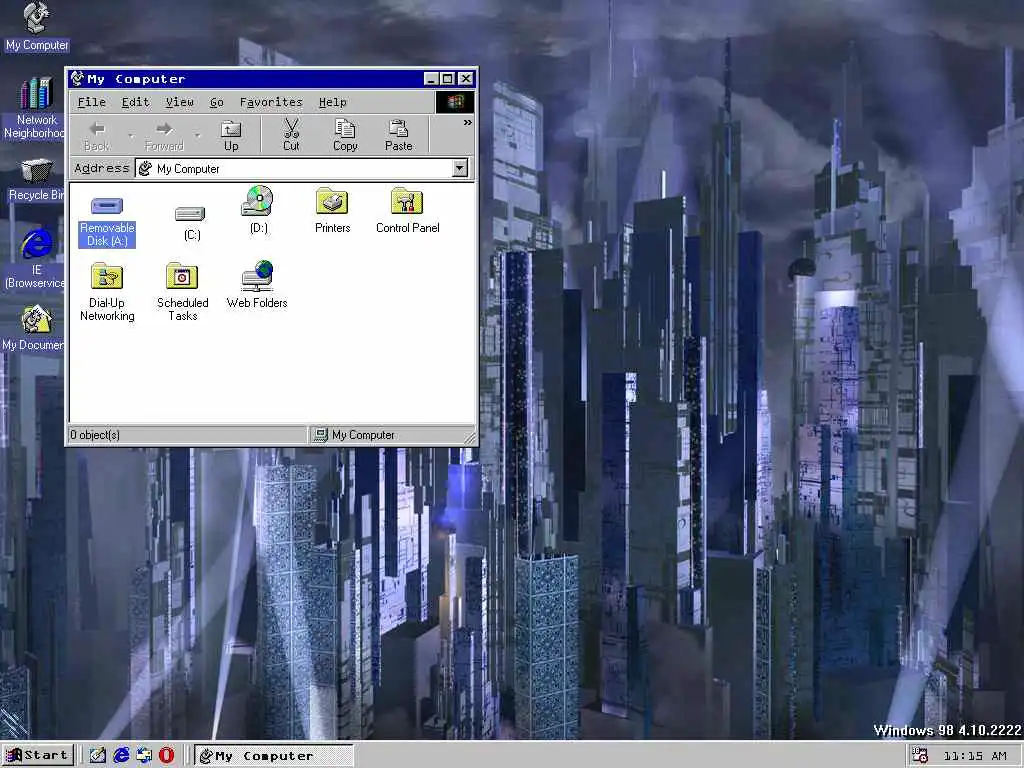Click the Copy toolbar button
The height and width of the screenshot is (768, 1024).
[x=345, y=136]
